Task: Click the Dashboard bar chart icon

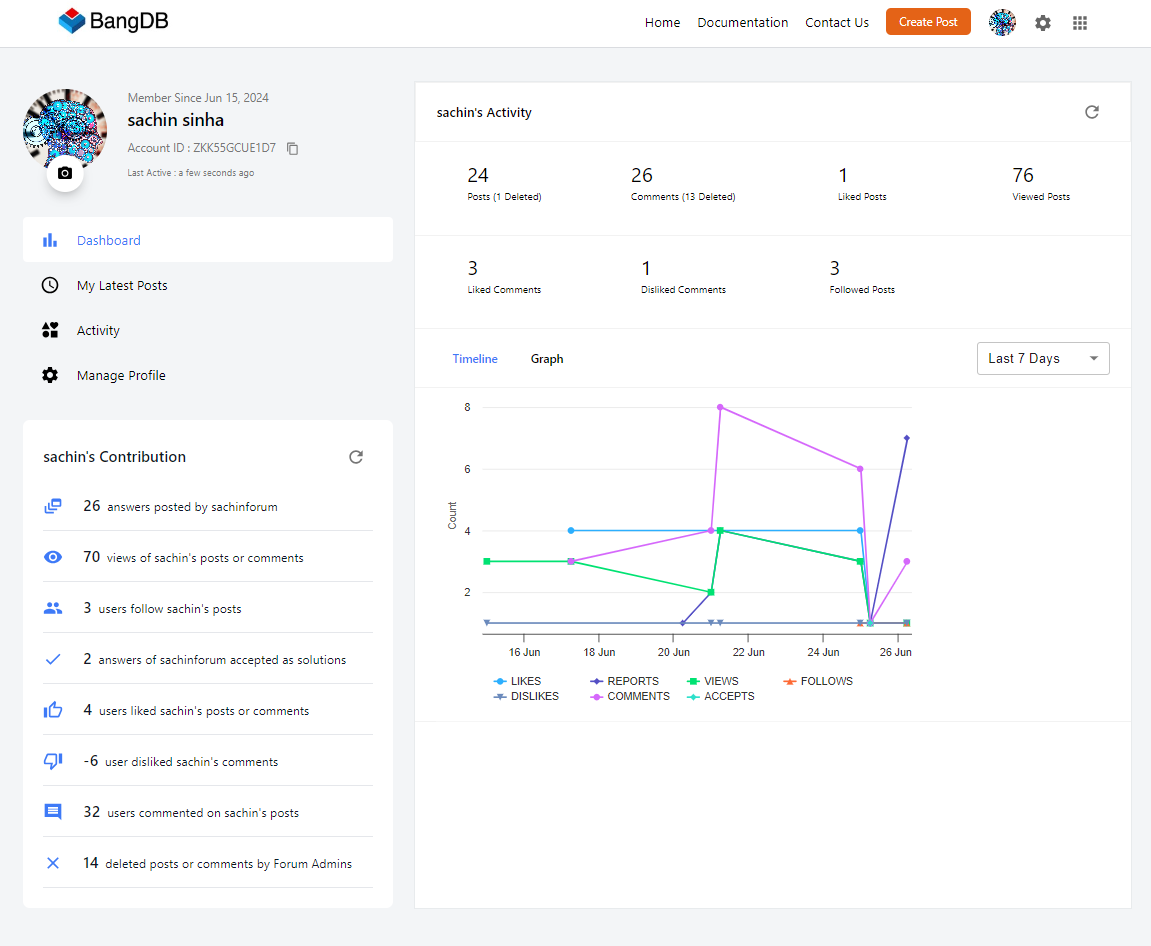Action: click(x=50, y=240)
